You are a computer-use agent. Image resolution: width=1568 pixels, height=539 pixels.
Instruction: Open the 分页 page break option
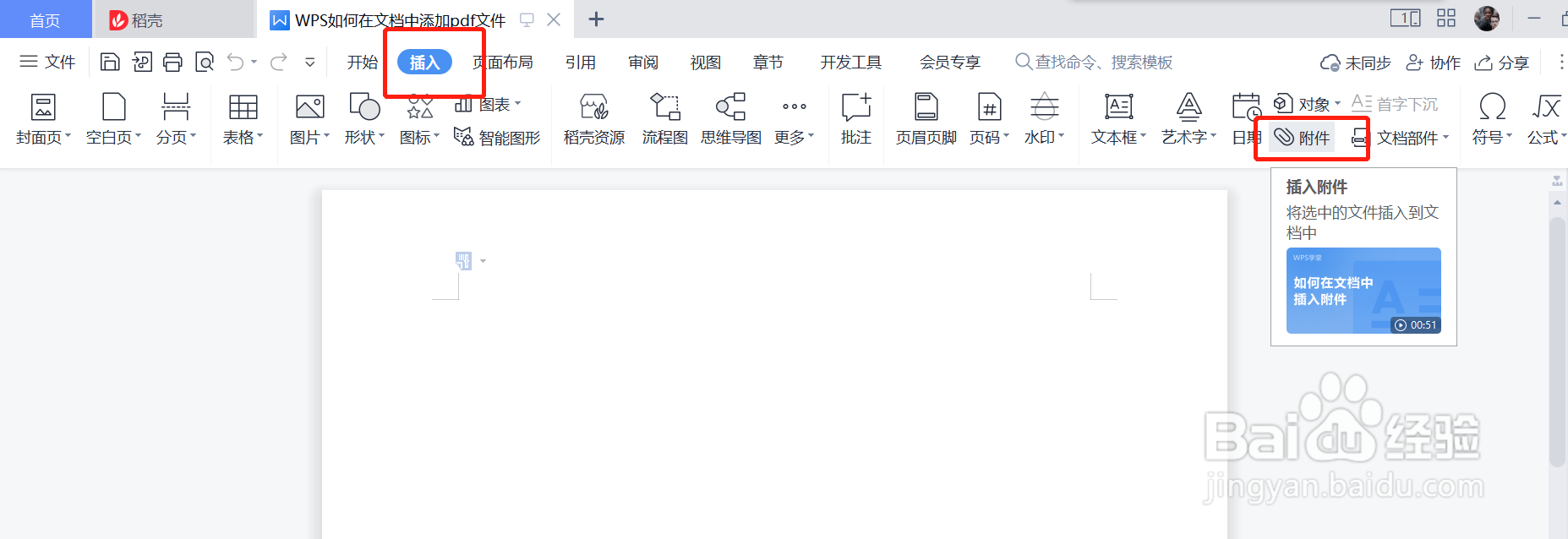(176, 119)
